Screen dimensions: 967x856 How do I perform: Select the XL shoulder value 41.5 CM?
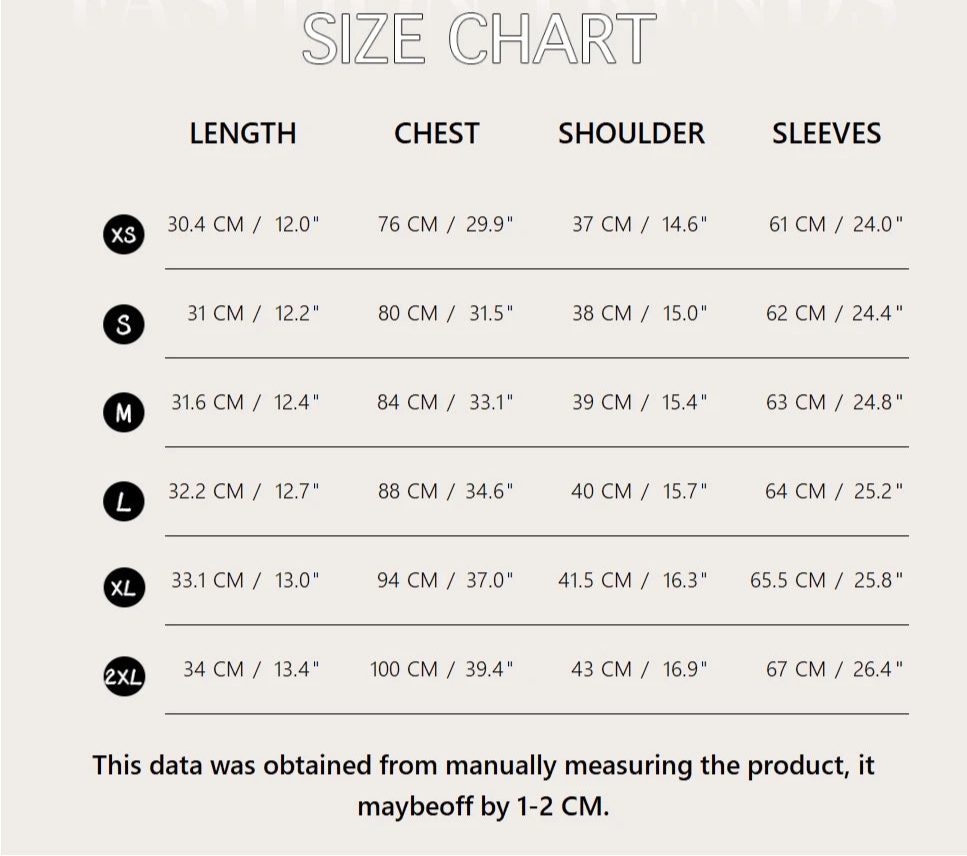click(595, 580)
